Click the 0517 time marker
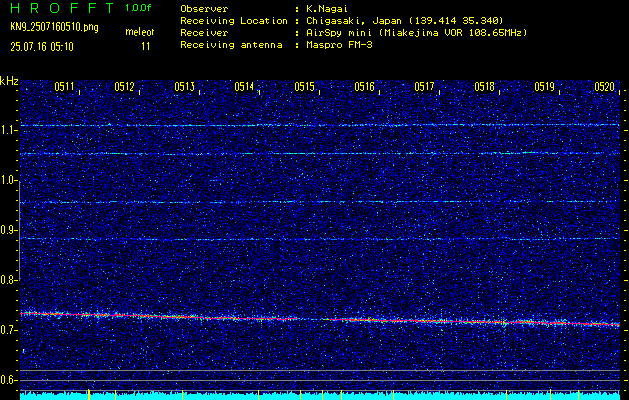The image size is (629, 400). click(424, 87)
